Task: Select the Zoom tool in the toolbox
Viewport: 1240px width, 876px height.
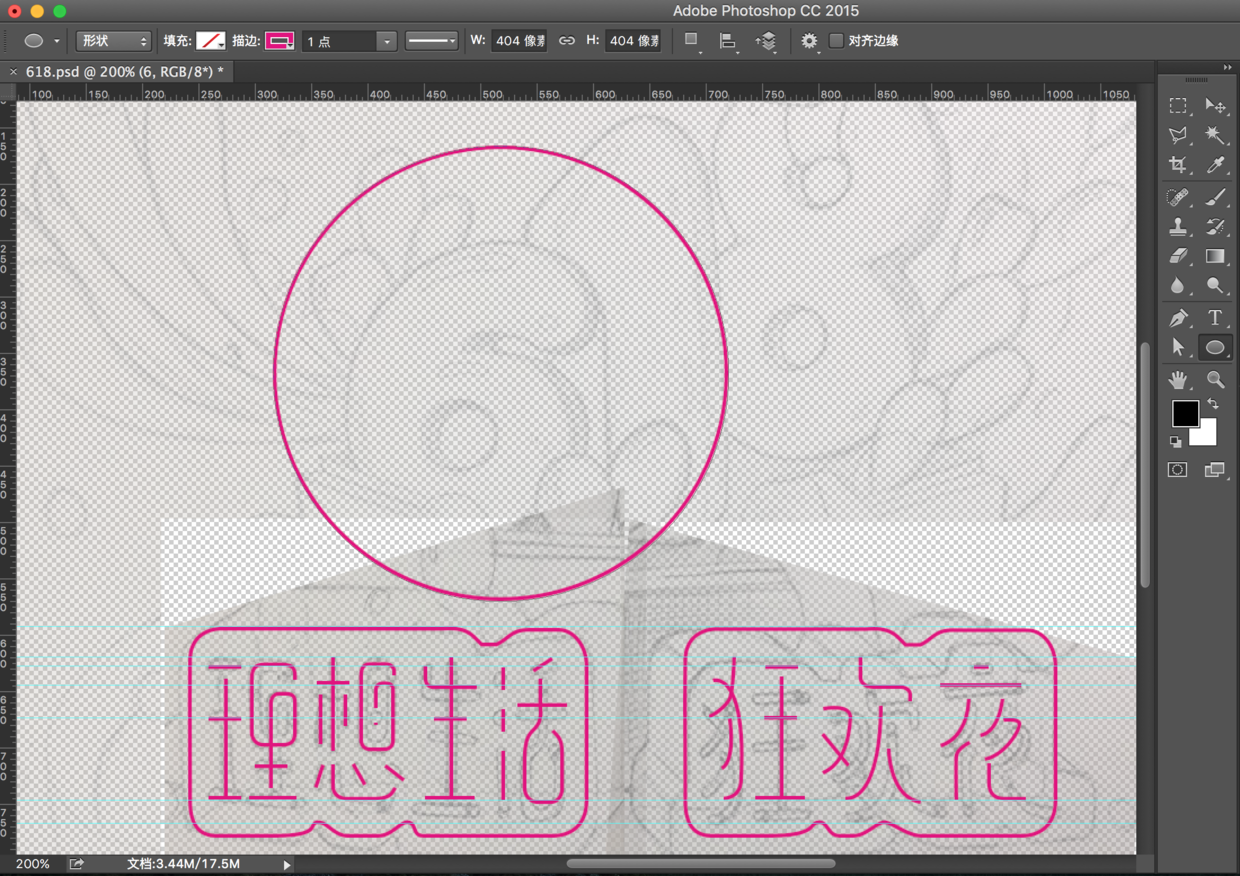Action: (x=1215, y=380)
